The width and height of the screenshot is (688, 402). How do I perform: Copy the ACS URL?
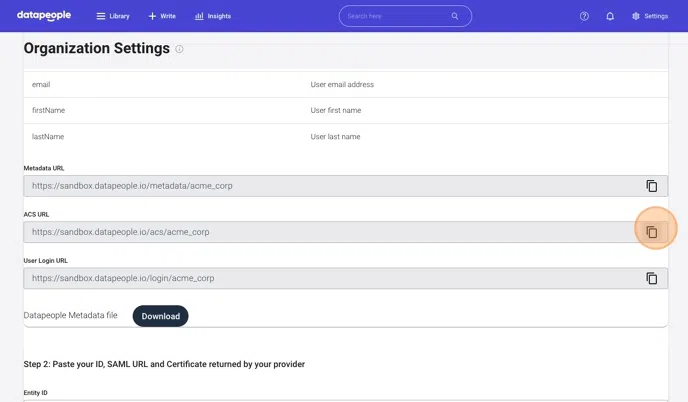pos(651,232)
